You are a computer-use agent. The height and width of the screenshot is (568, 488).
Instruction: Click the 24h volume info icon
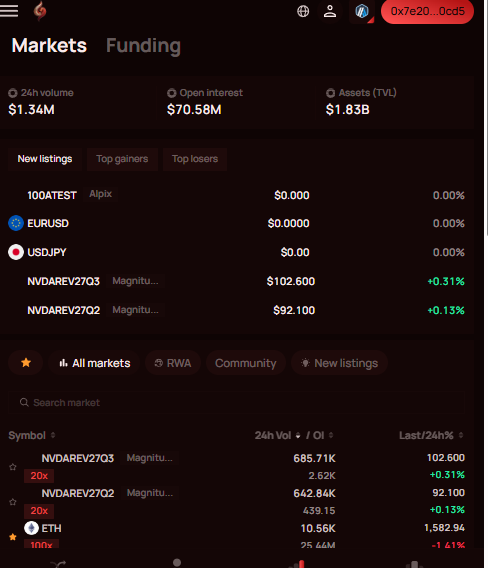tap(13, 93)
